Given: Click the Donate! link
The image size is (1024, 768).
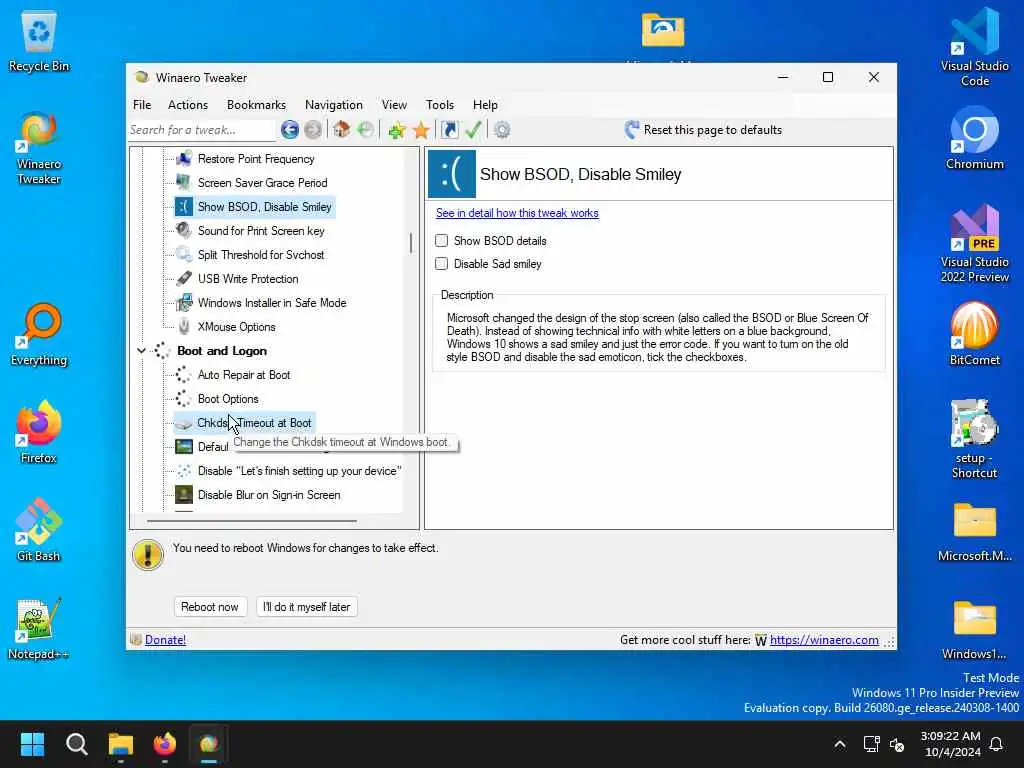Looking at the screenshot, I should click(x=165, y=640).
